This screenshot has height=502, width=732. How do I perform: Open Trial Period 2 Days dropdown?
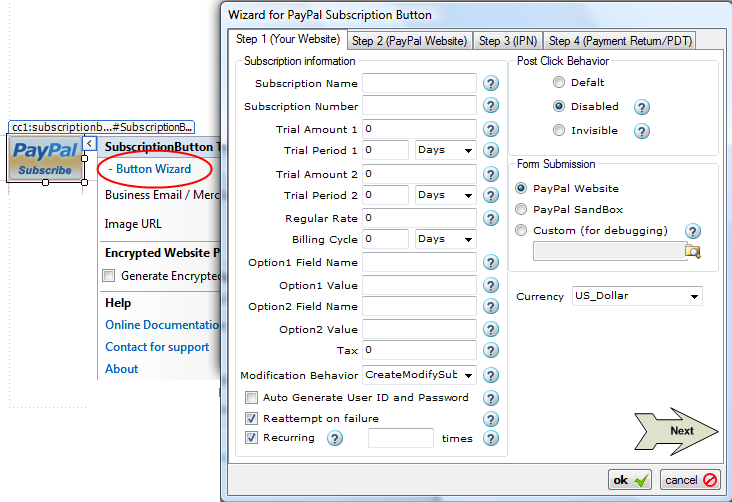[x=445, y=195]
